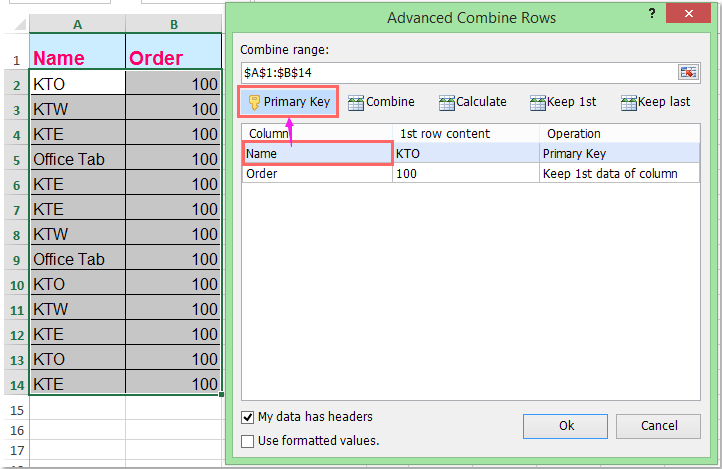Uncheck My data has headers

point(248,417)
